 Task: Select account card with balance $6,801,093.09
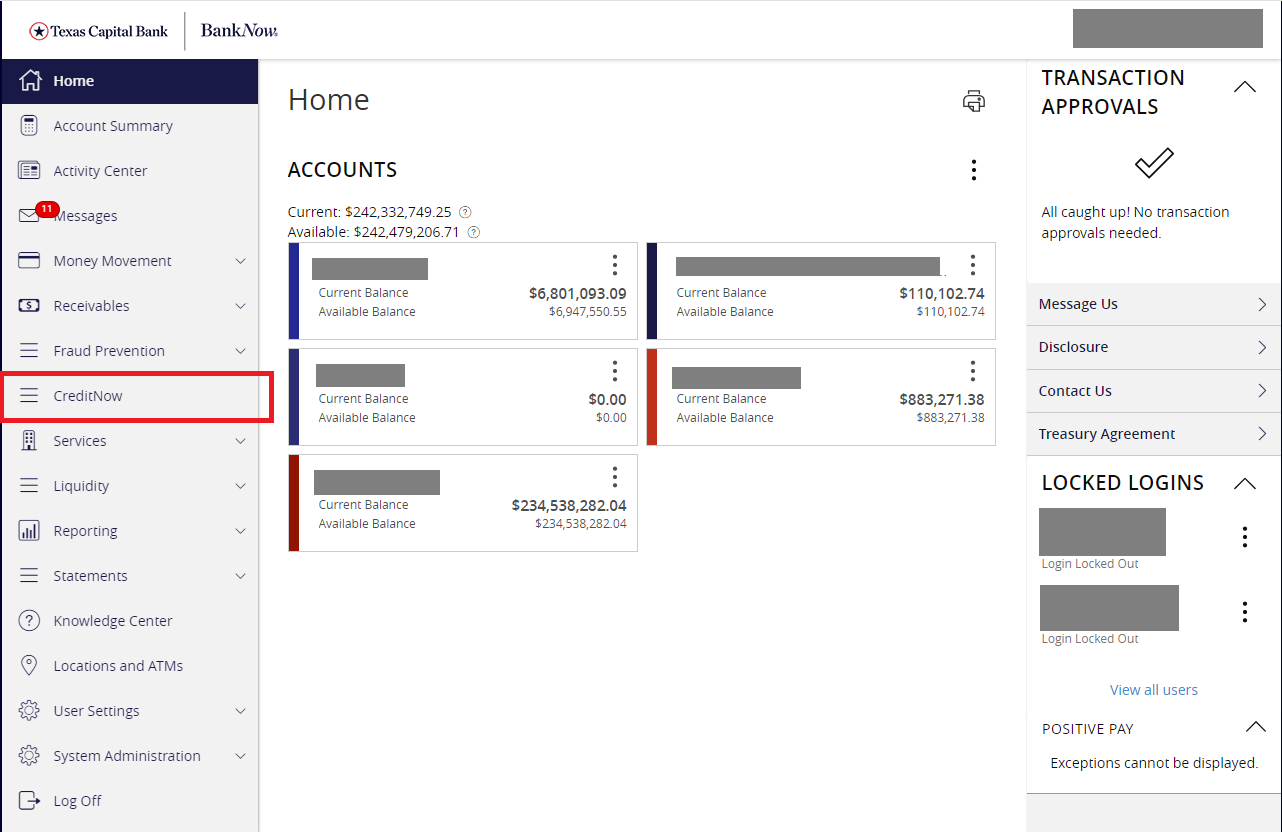click(463, 291)
